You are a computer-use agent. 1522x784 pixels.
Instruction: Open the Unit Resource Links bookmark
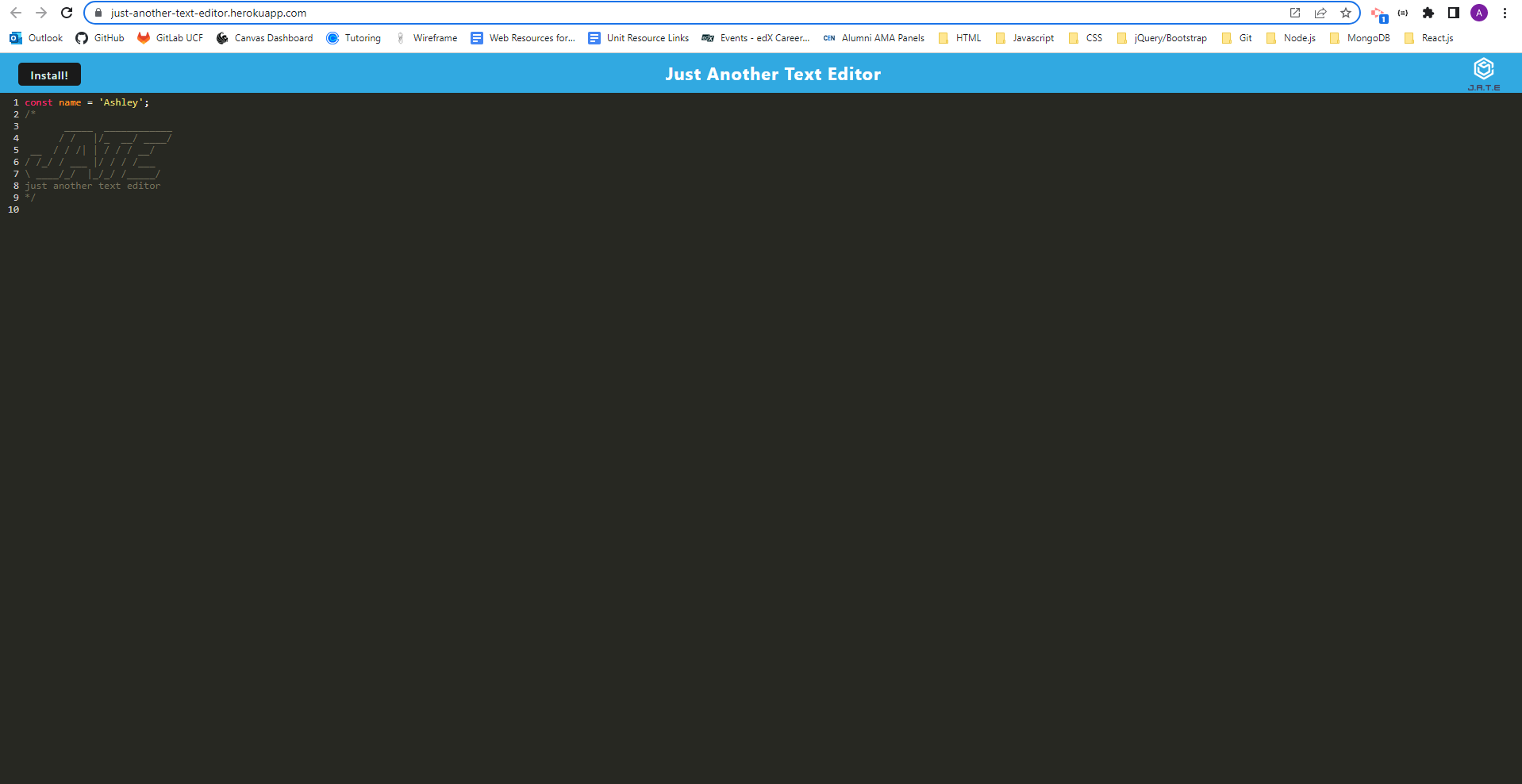pyautogui.click(x=638, y=37)
